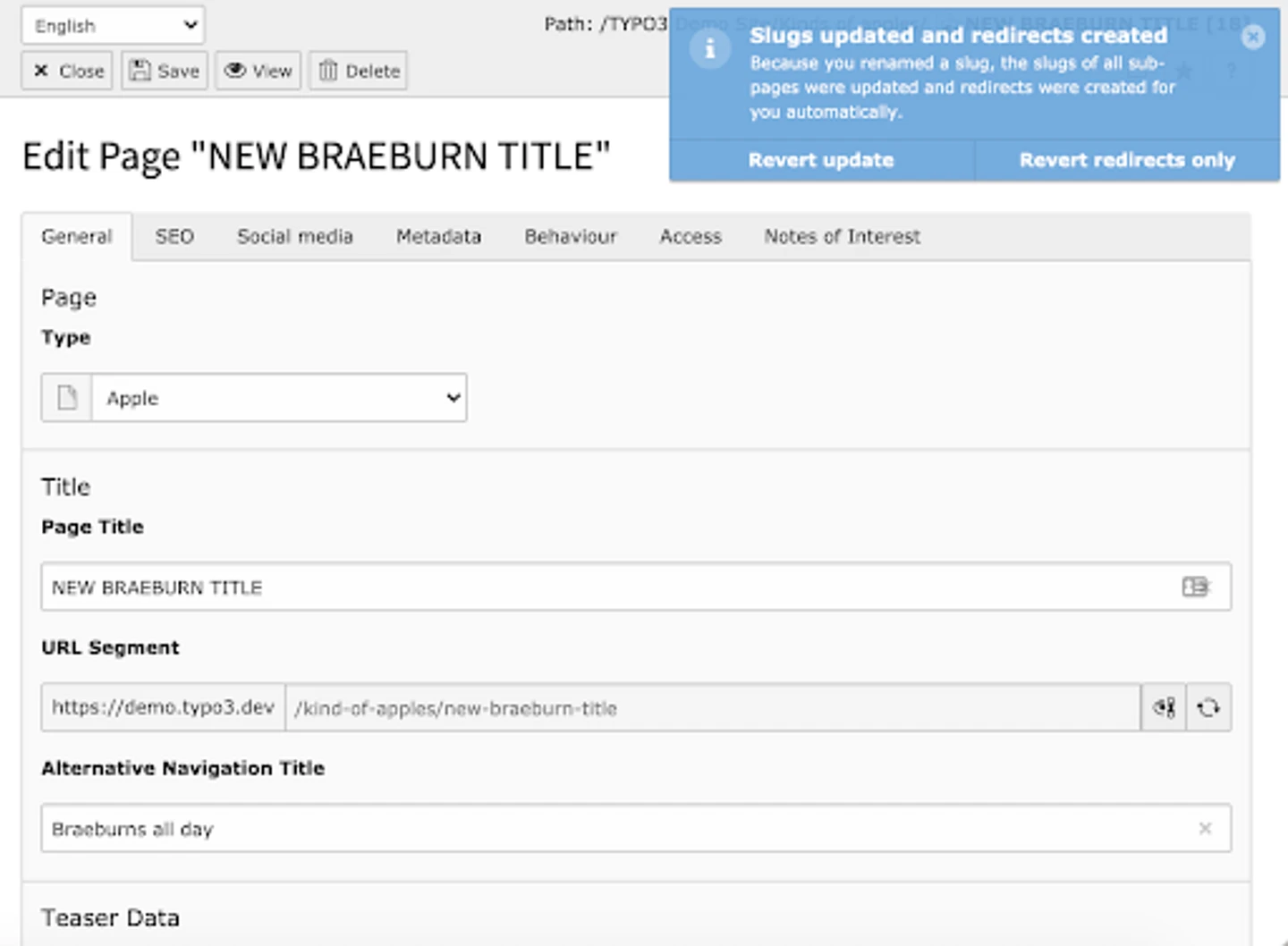1288x946 pixels.
Task: Open the Social media tab
Action: coord(294,237)
